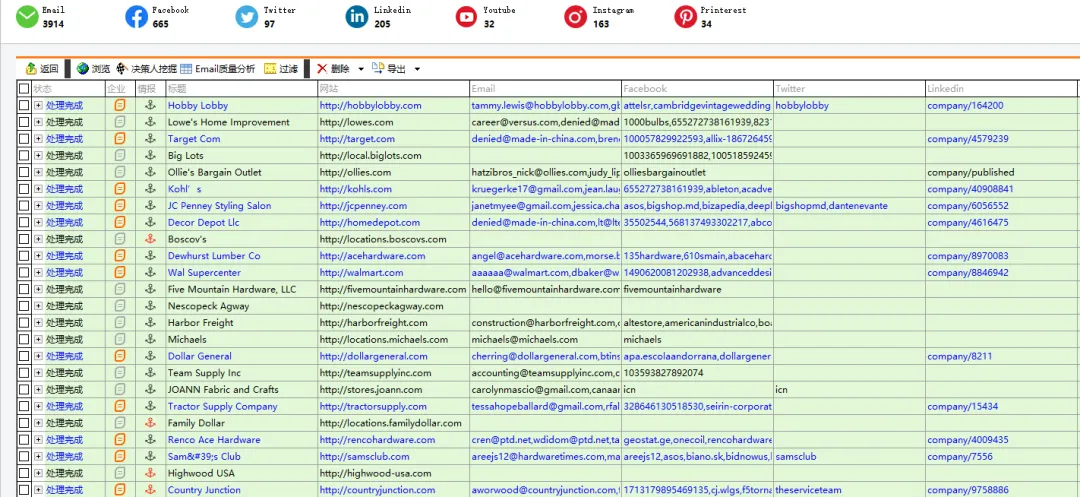
Task: Sort by the 网站 website column header
Action: [x=393, y=89]
